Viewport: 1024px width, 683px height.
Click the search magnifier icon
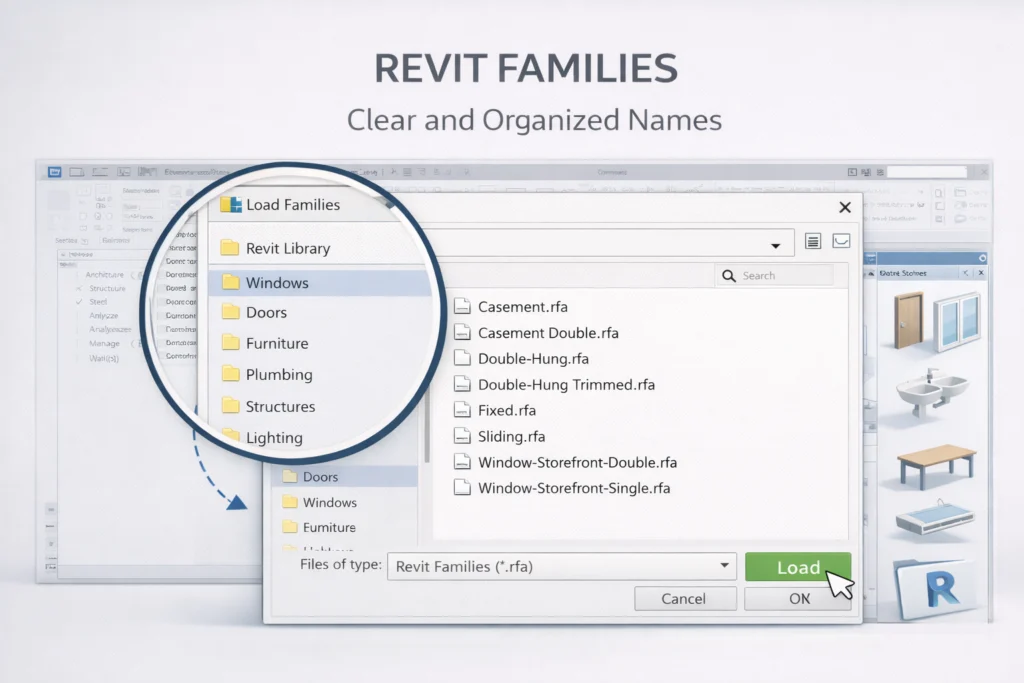tap(731, 275)
